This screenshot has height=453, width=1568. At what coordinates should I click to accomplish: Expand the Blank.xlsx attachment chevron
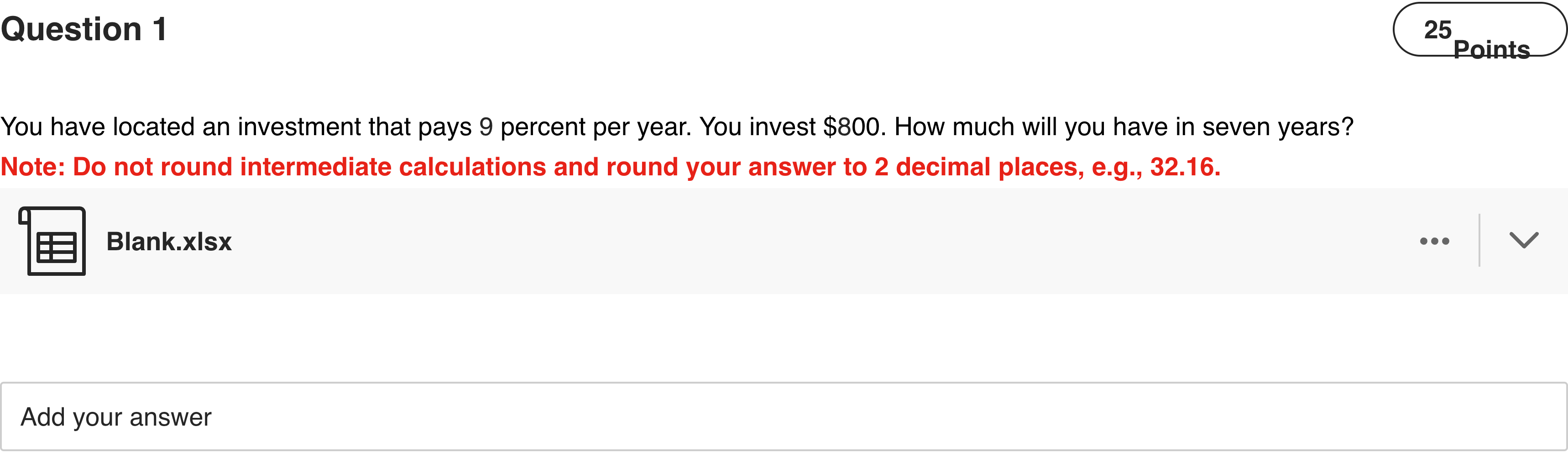tap(1523, 241)
